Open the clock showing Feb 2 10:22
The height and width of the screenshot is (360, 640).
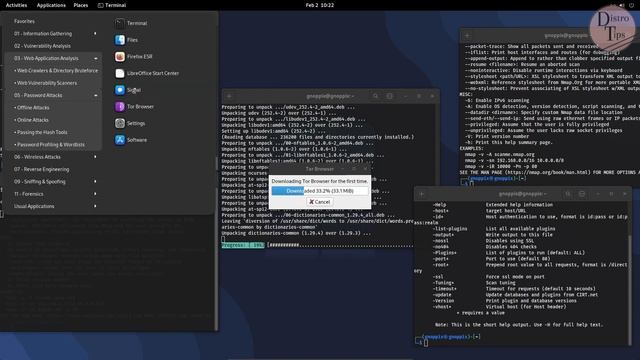320,5
